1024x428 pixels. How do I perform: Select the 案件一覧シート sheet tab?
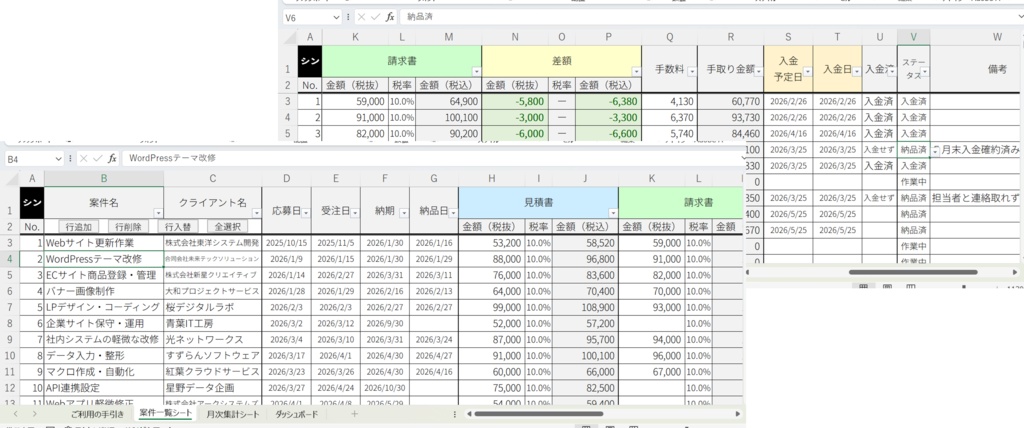[166, 414]
